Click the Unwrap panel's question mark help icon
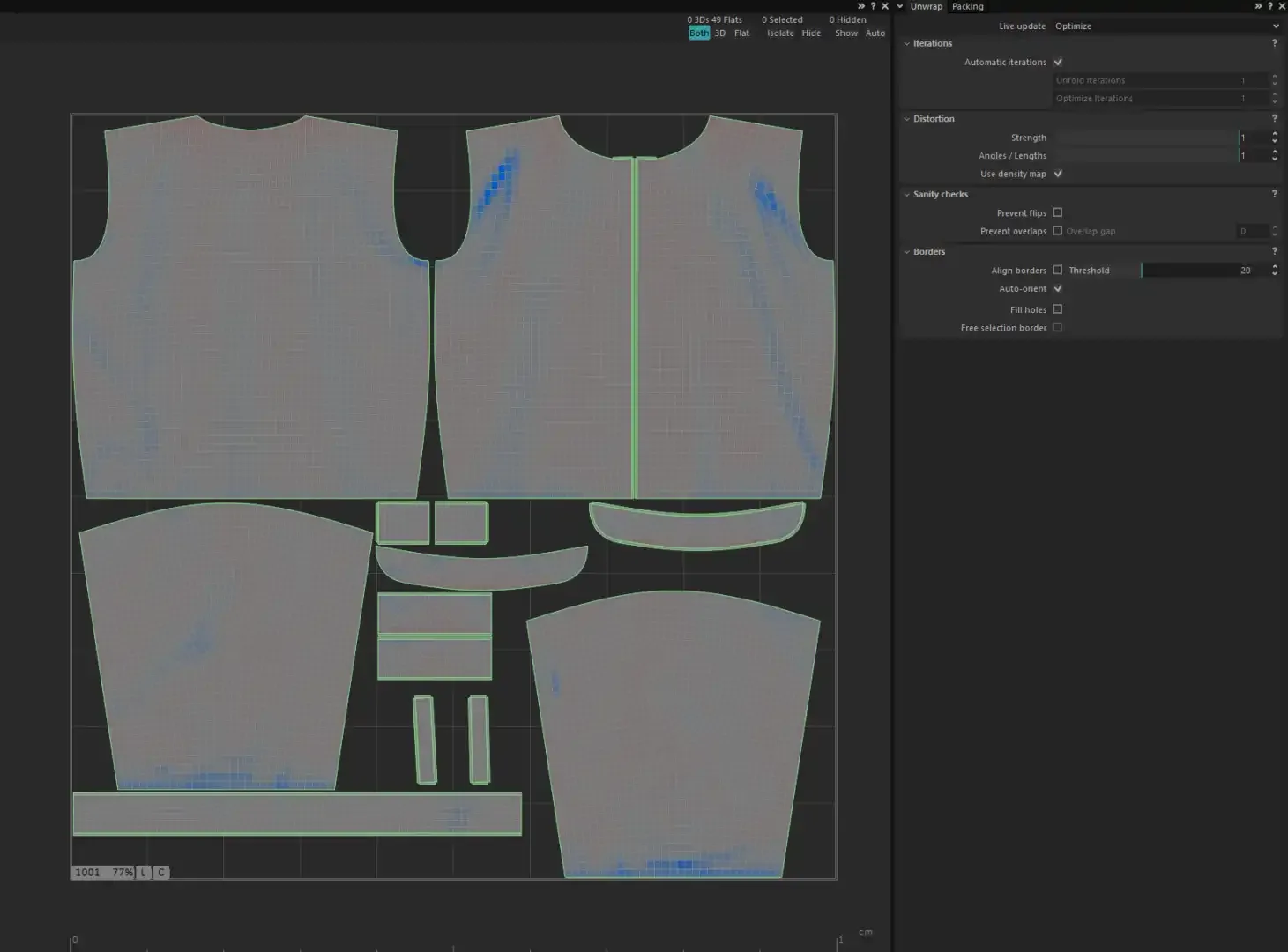 [1270, 6]
